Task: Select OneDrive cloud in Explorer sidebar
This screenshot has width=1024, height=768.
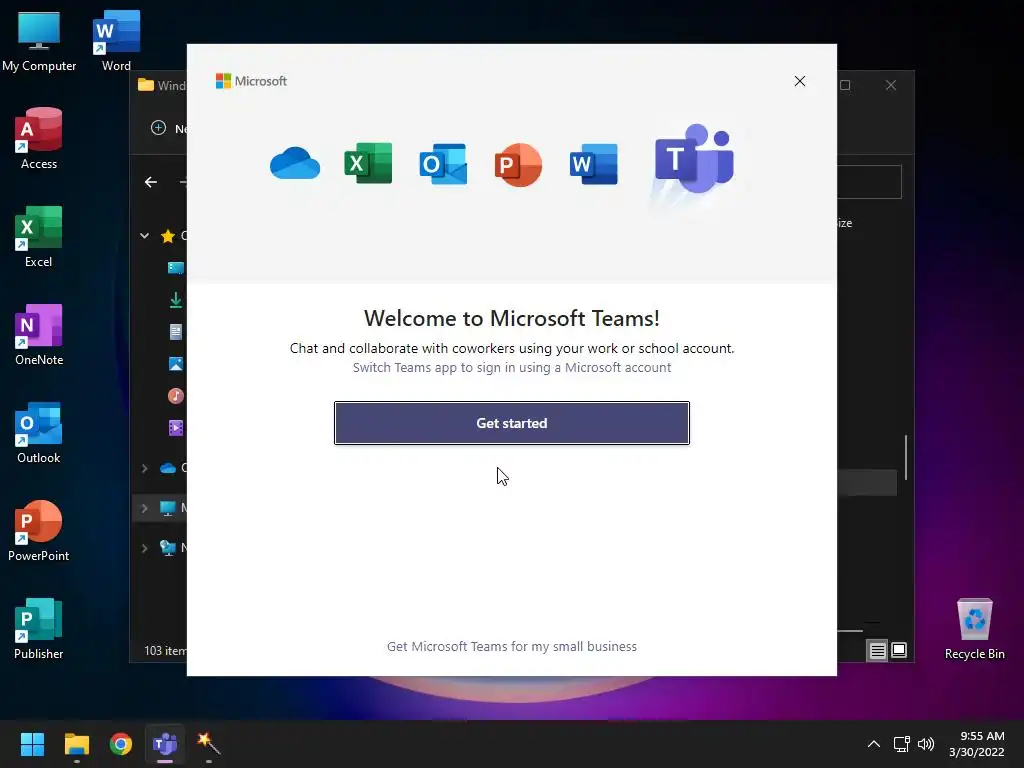Action: 168,468
